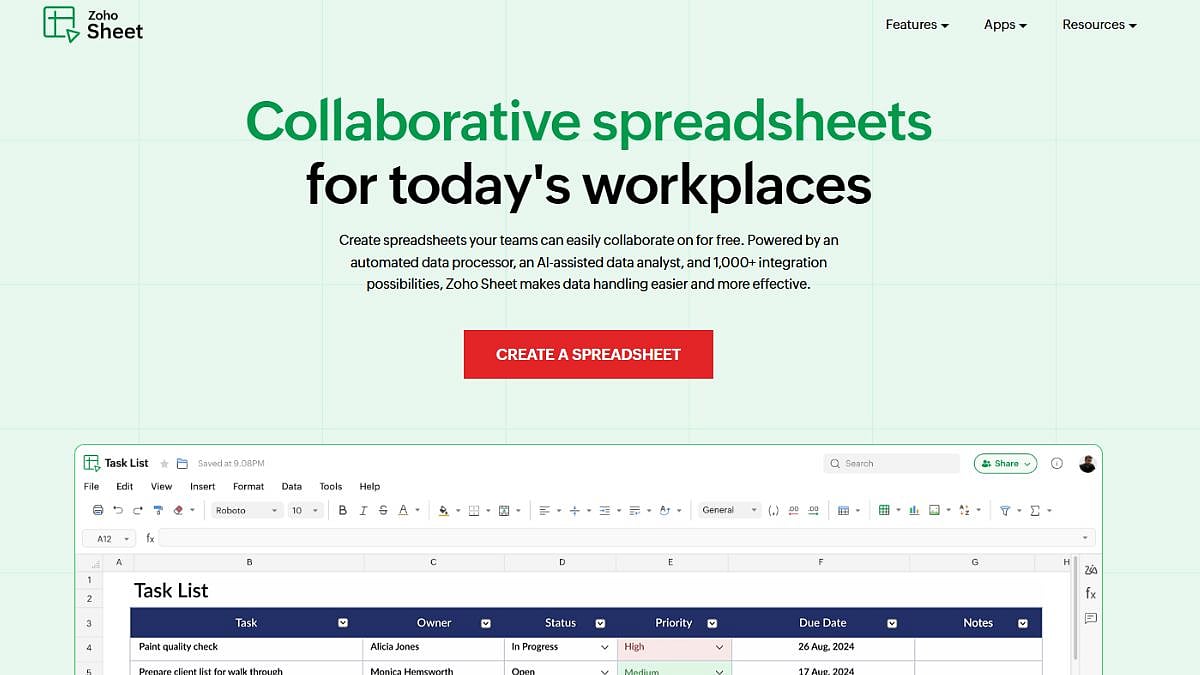This screenshot has height=675, width=1200.
Task: Open the Status column filter arrow
Action: 601,623
